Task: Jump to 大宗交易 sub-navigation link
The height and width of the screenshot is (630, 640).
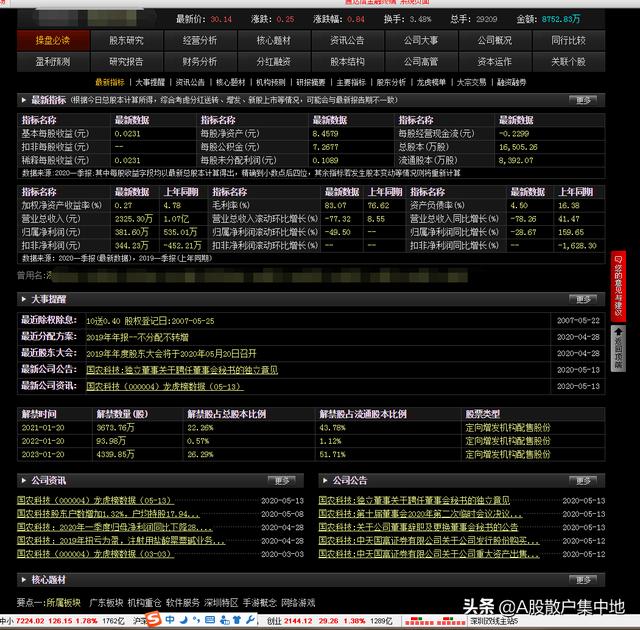Action: pos(471,82)
